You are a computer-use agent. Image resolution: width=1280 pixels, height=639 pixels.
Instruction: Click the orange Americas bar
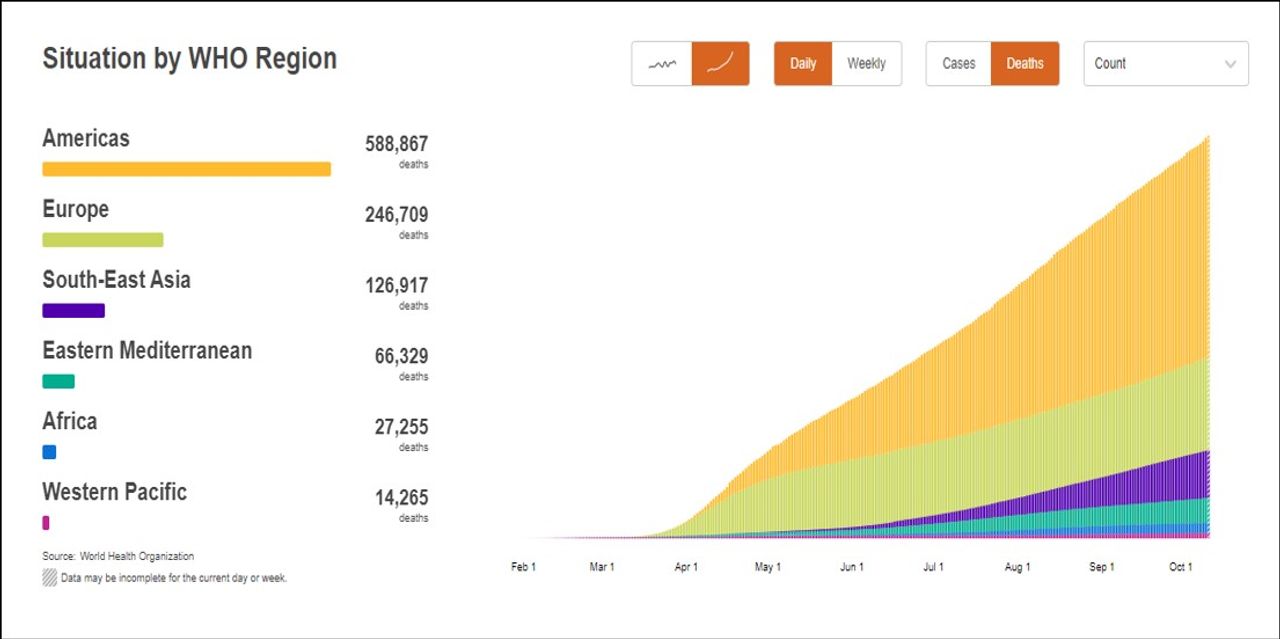click(x=186, y=169)
